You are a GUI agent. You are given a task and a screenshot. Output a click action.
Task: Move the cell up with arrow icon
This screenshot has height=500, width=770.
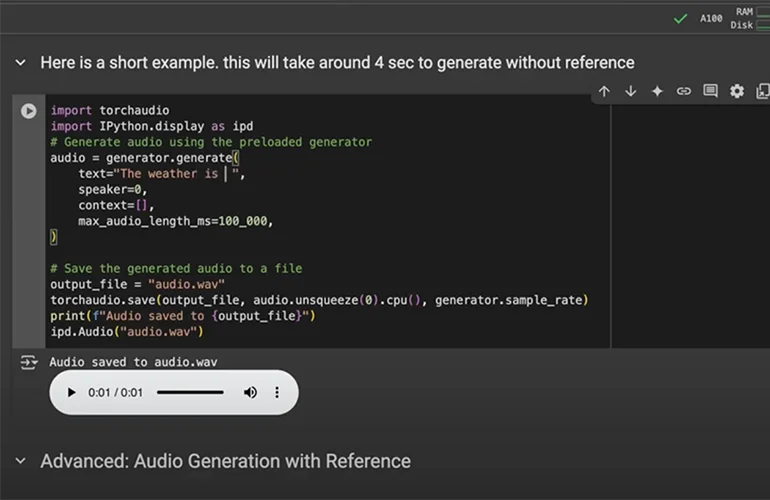pos(604,91)
